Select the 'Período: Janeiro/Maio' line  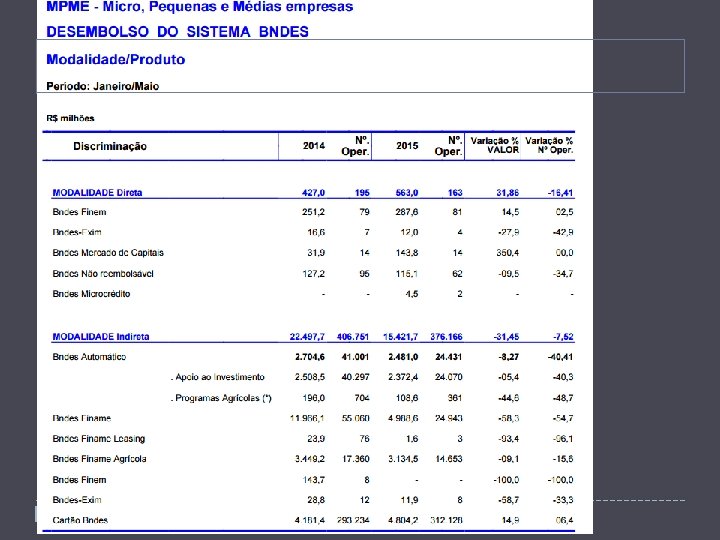click(x=102, y=86)
